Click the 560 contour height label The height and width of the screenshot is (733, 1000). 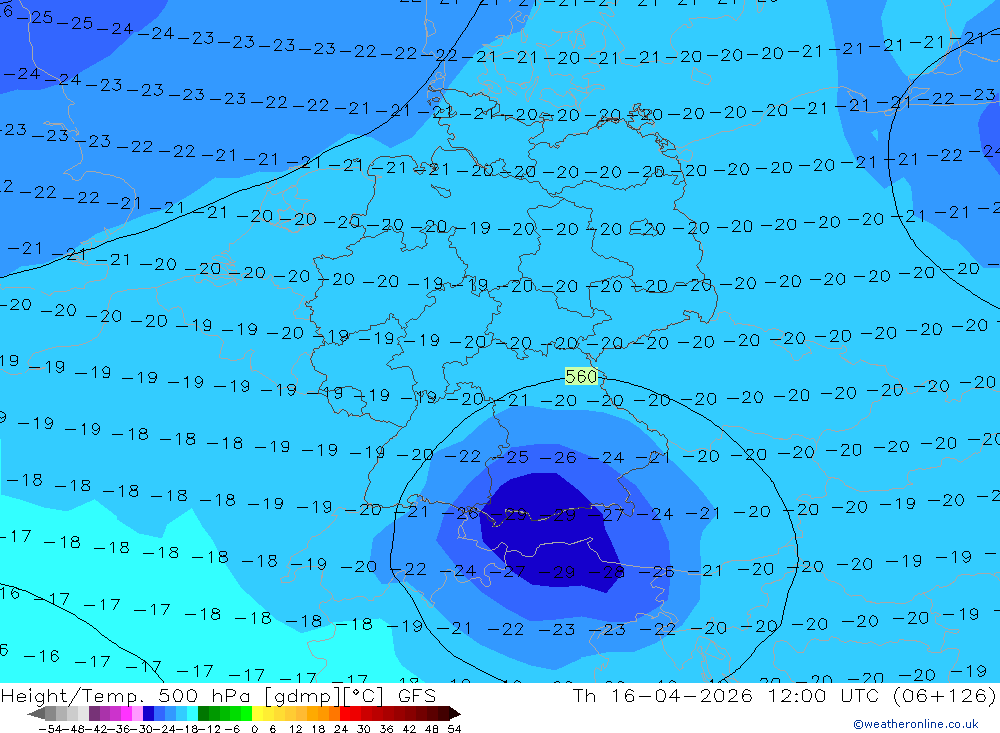(581, 376)
